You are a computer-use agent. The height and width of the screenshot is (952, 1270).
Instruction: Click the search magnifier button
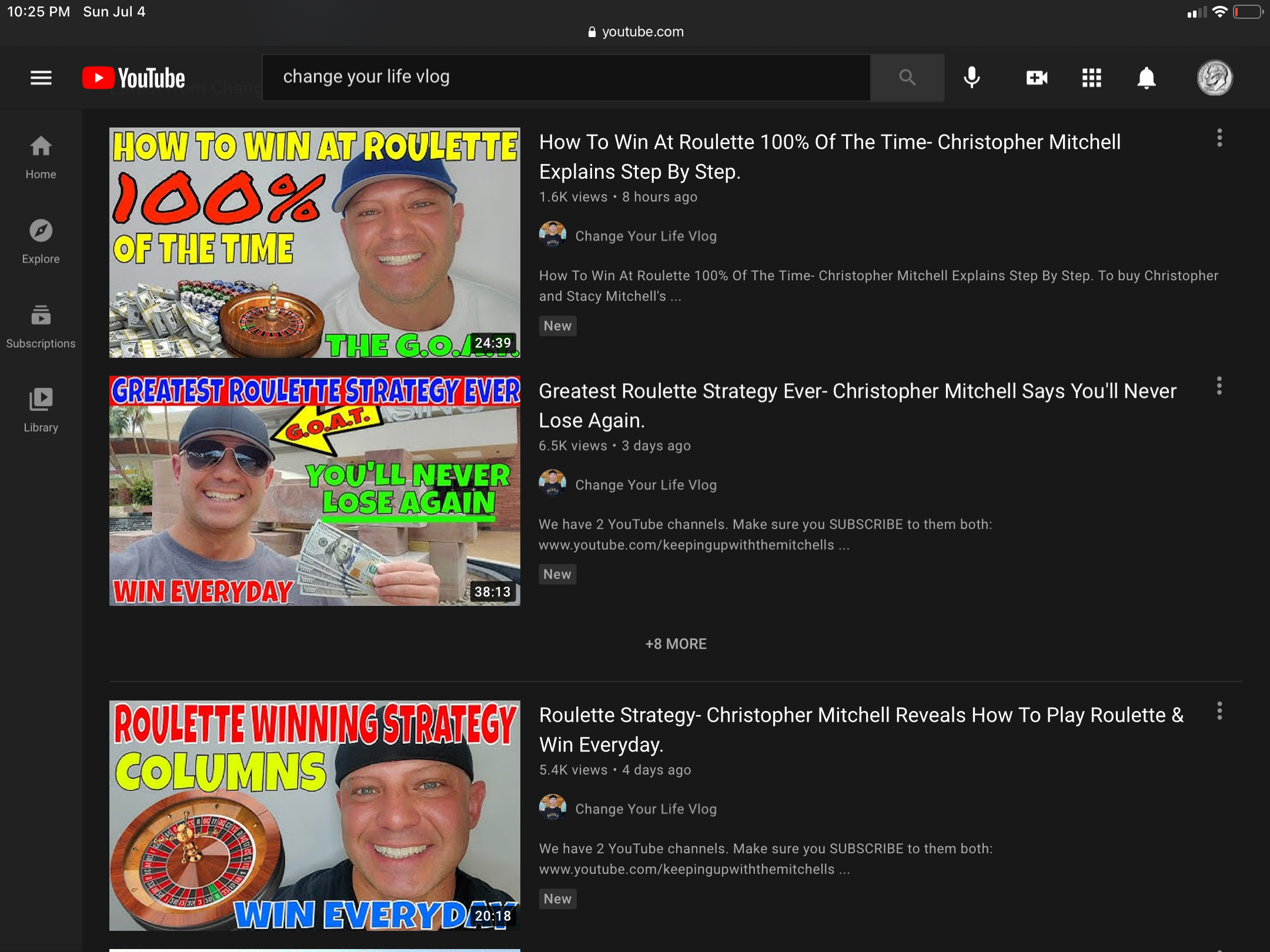pyautogui.click(x=907, y=78)
